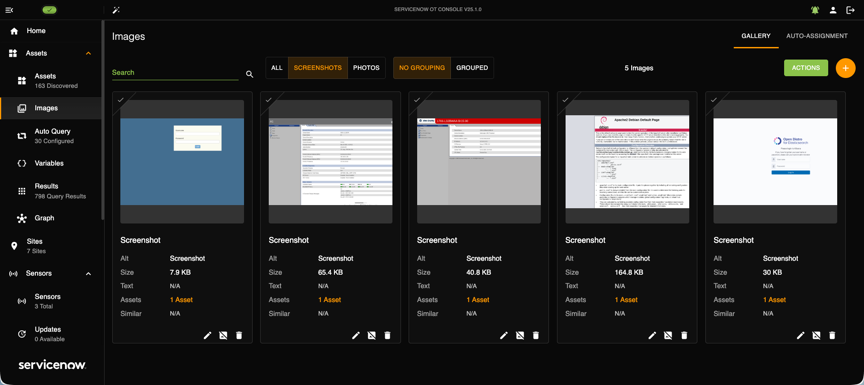864x385 pixels.
Task: Unassign image icon on 65.4 KB card
Action: tap(371, 335)
